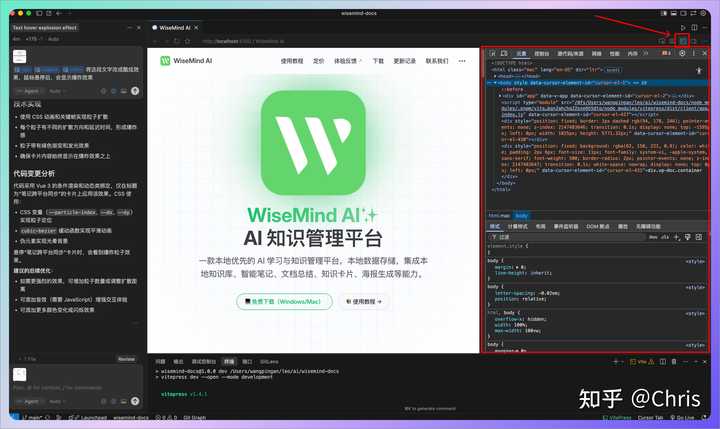Switch to the 内存 Memory tab
Screen dimensions: 720x429
point(632,54)
